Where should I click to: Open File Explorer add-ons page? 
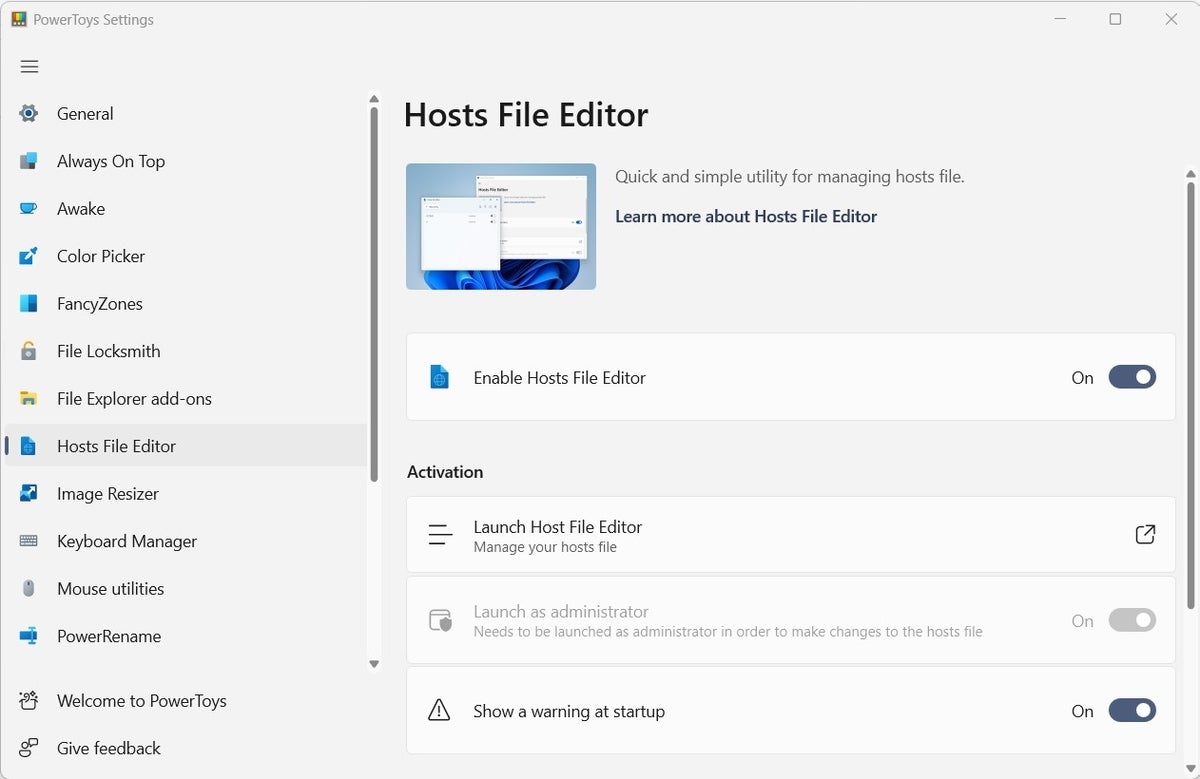click(x=186, y=399)
